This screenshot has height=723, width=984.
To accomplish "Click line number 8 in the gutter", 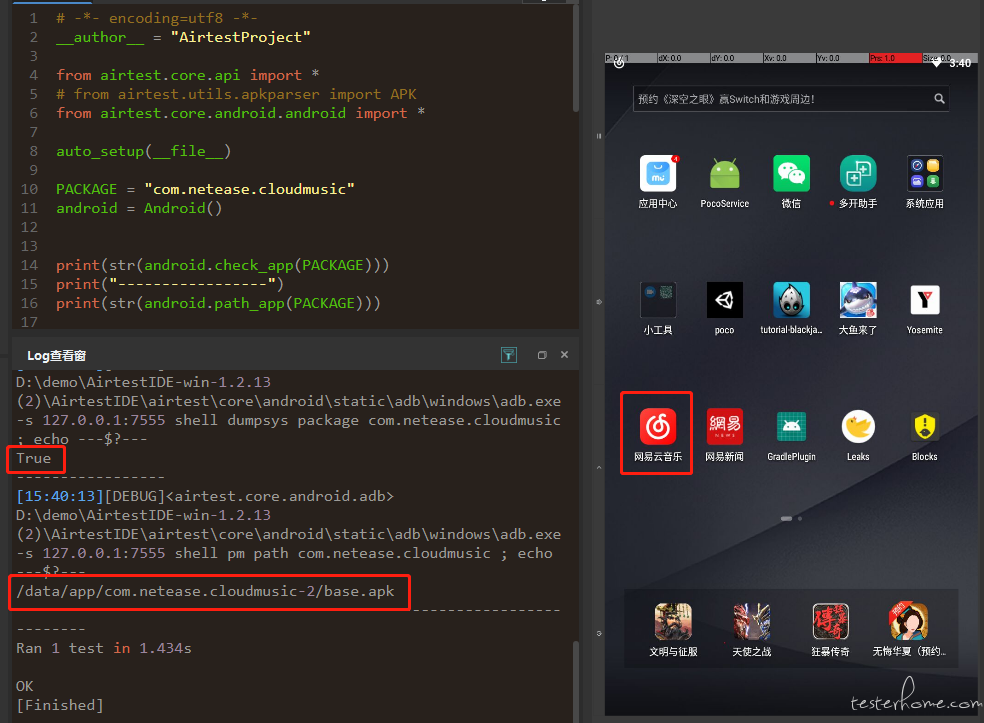I will click(33, 151).
